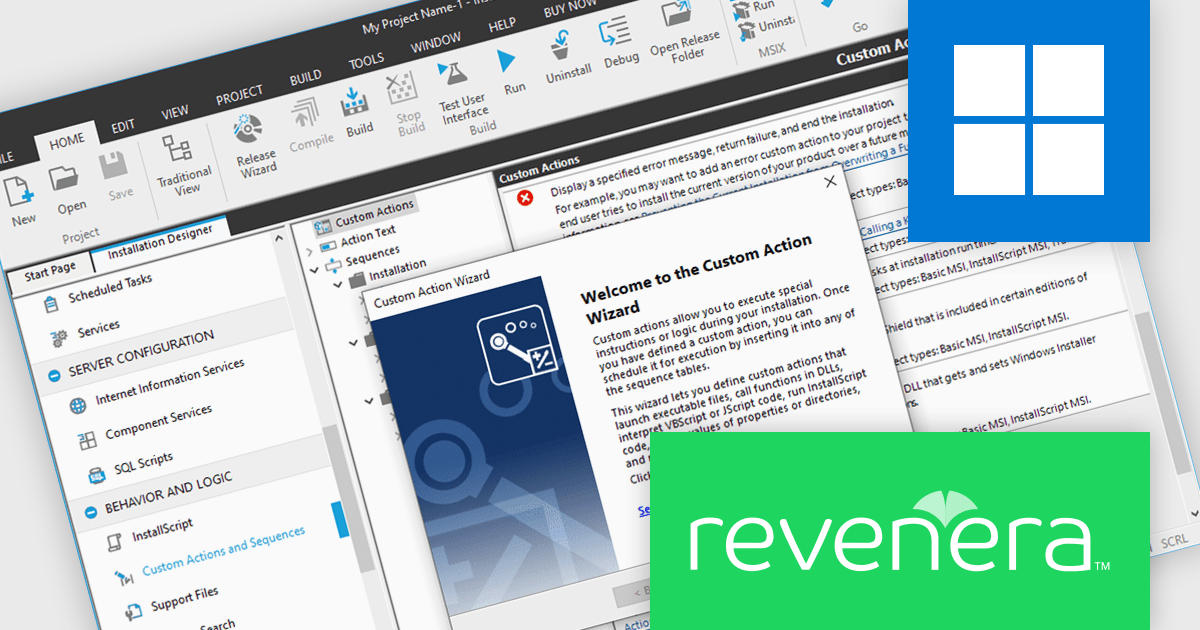1200x630 pixels.
Task: Open the BUILD ribbon tab
Action: click(305, 78)
